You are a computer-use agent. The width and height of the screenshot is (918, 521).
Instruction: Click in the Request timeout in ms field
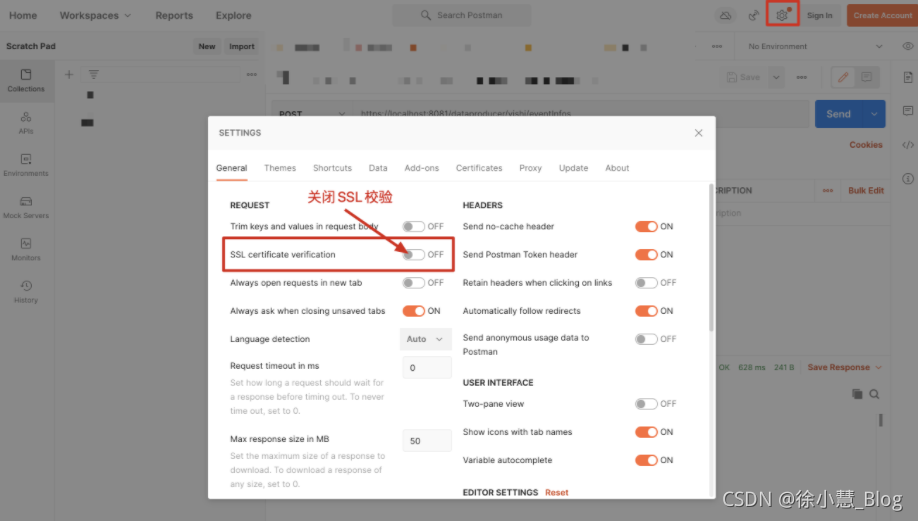point(427,368)
